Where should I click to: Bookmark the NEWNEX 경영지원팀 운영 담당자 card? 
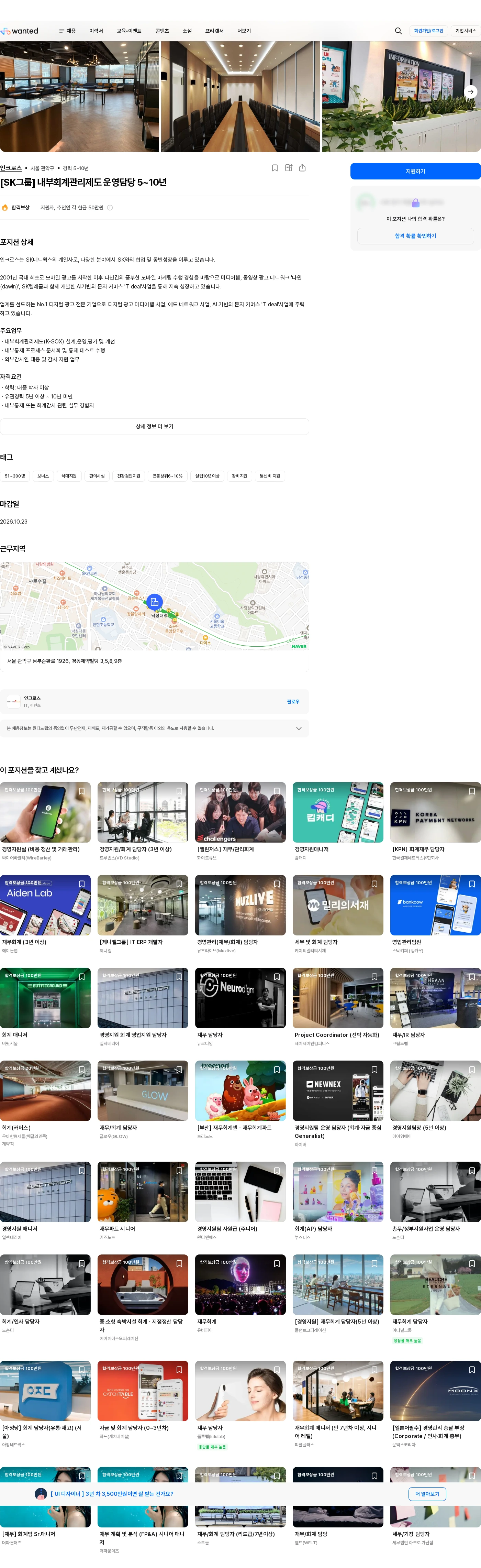pos(374,1070)
